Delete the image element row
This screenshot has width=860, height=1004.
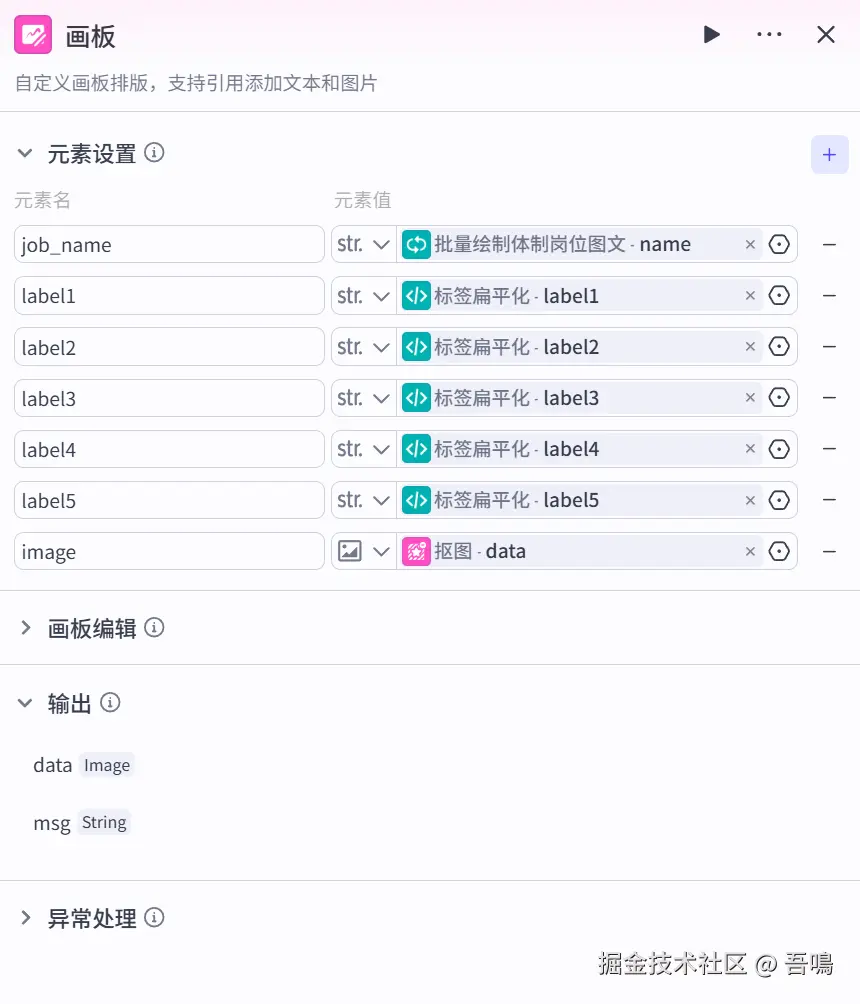(x=829, y=551)
